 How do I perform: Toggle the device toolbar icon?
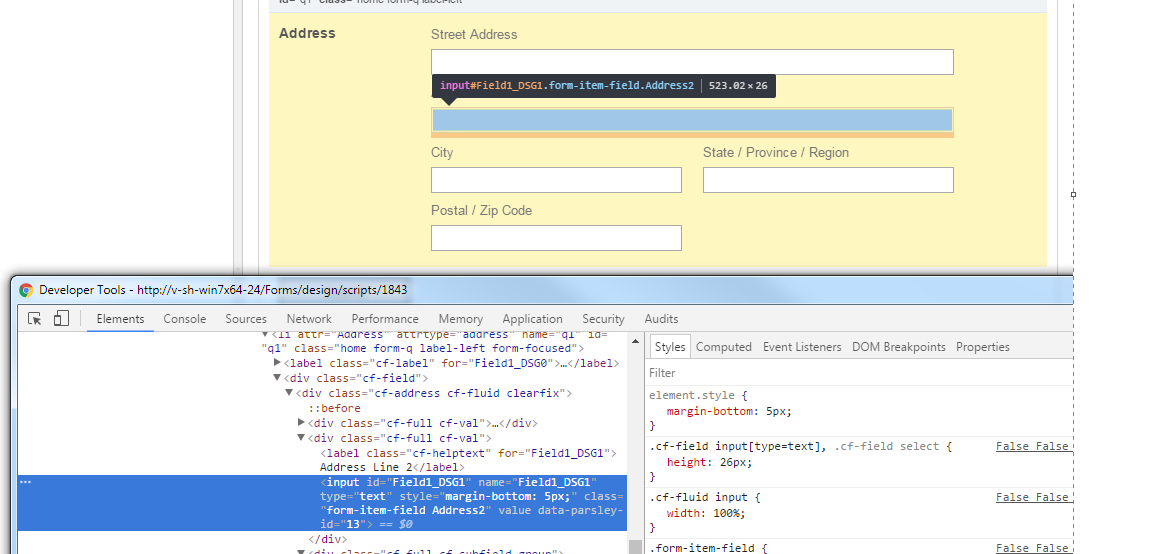pos(61,319)
